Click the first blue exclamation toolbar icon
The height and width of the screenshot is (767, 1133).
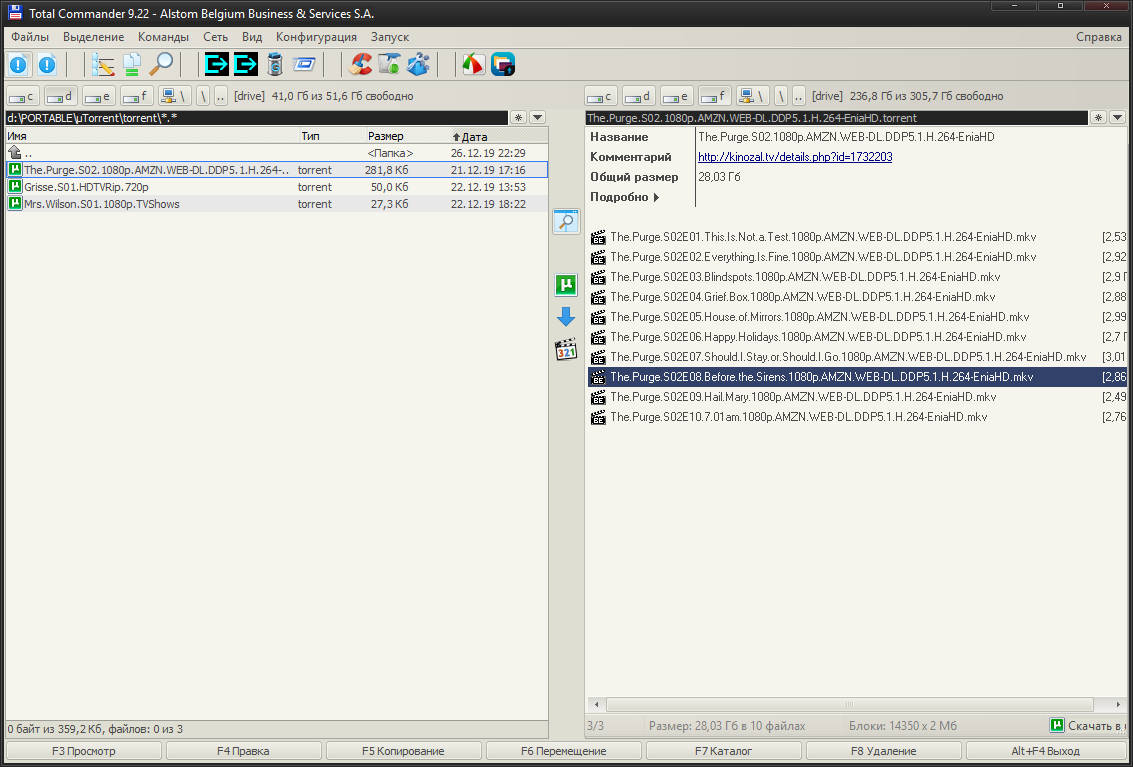(x=19, y=65)
